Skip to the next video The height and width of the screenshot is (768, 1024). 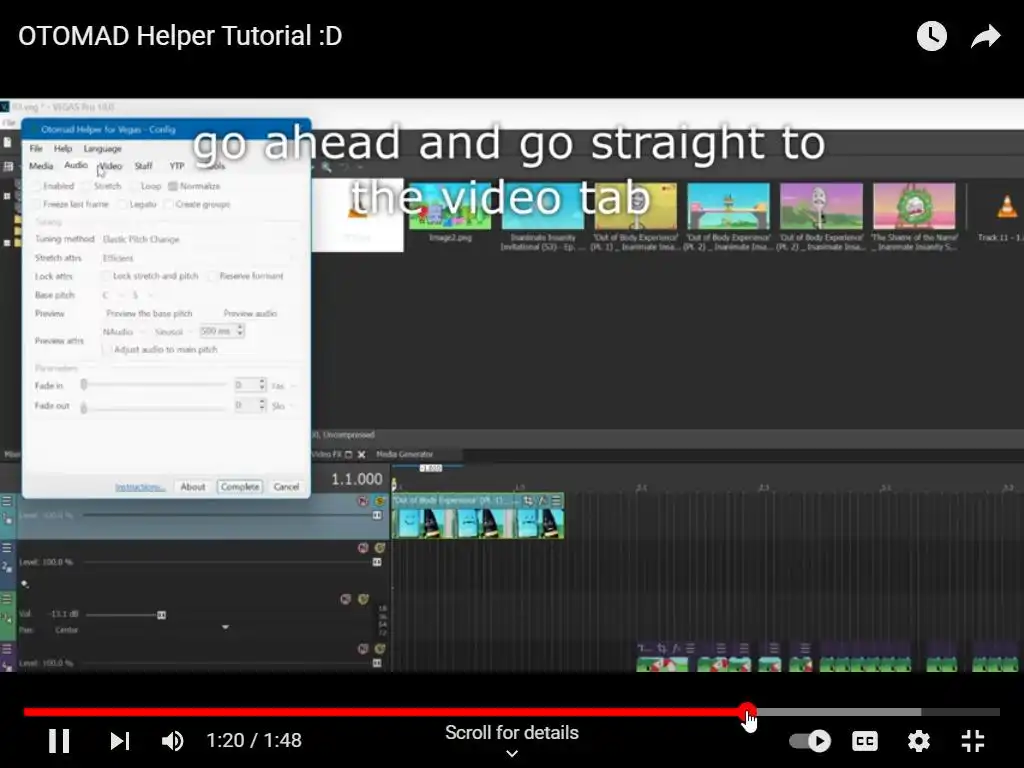[120, 741]
